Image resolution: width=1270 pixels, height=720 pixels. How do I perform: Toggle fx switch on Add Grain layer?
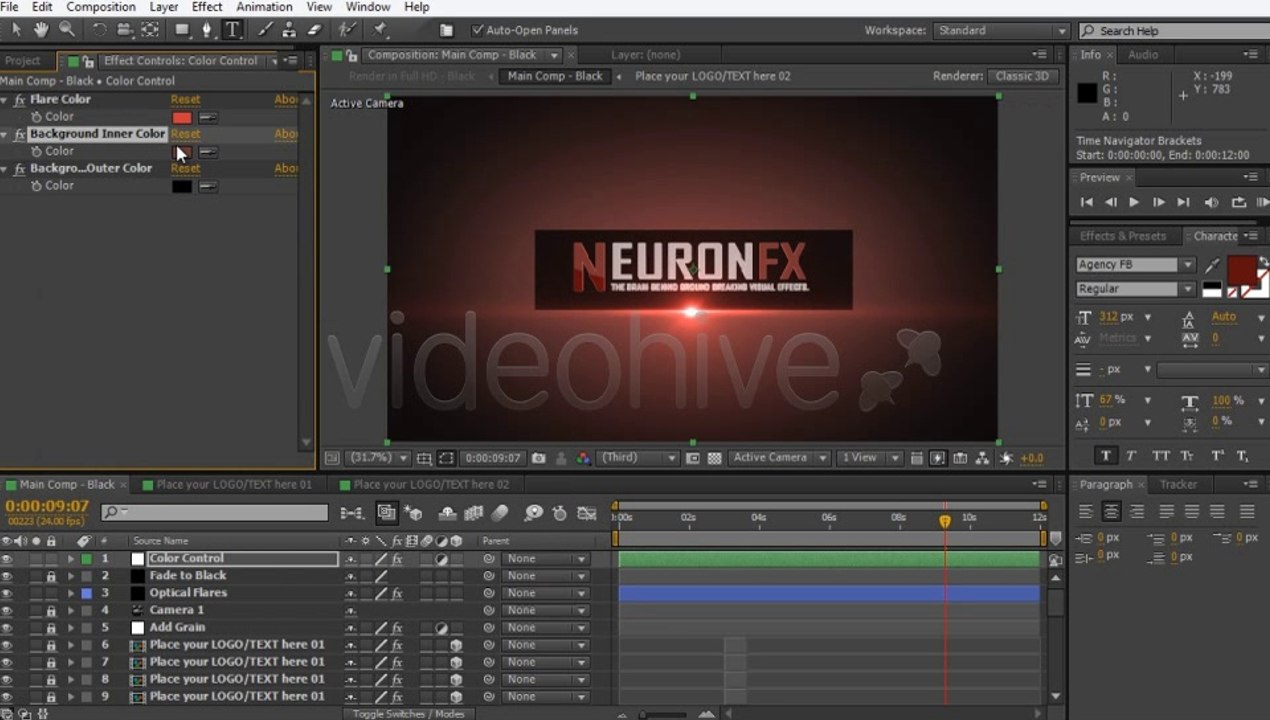(397, 628)
